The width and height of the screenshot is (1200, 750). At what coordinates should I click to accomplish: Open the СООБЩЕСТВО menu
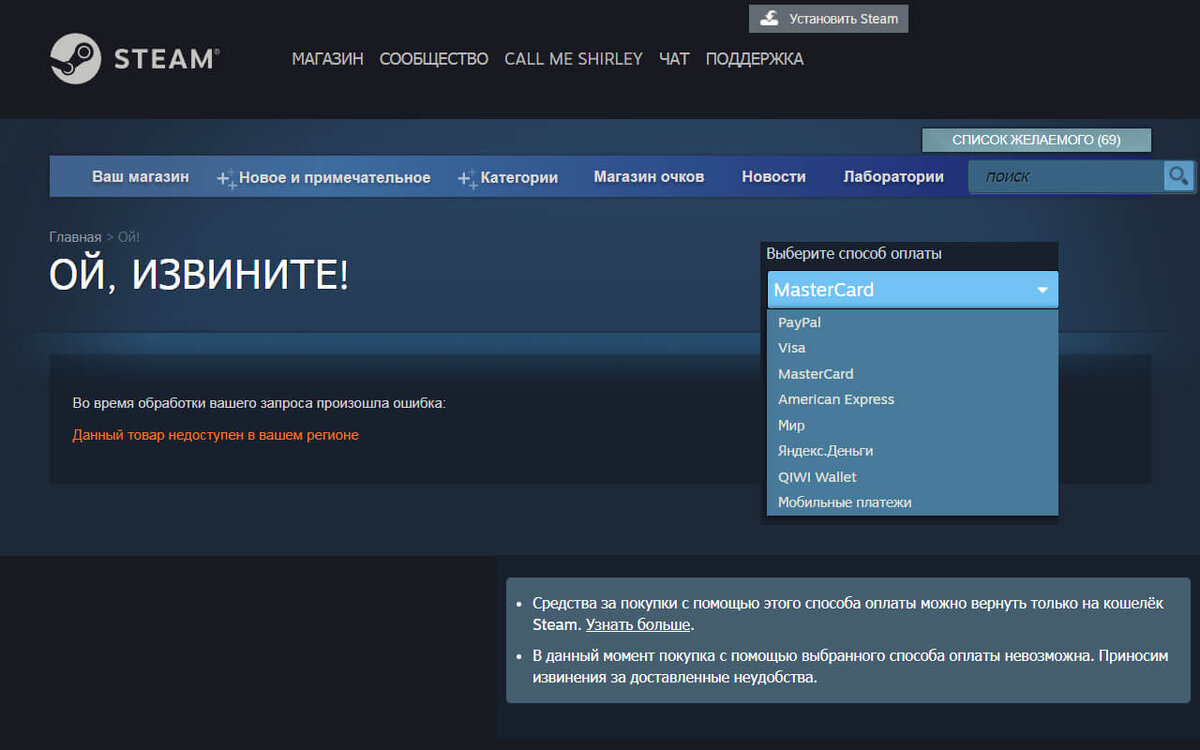tap(433, 58)
